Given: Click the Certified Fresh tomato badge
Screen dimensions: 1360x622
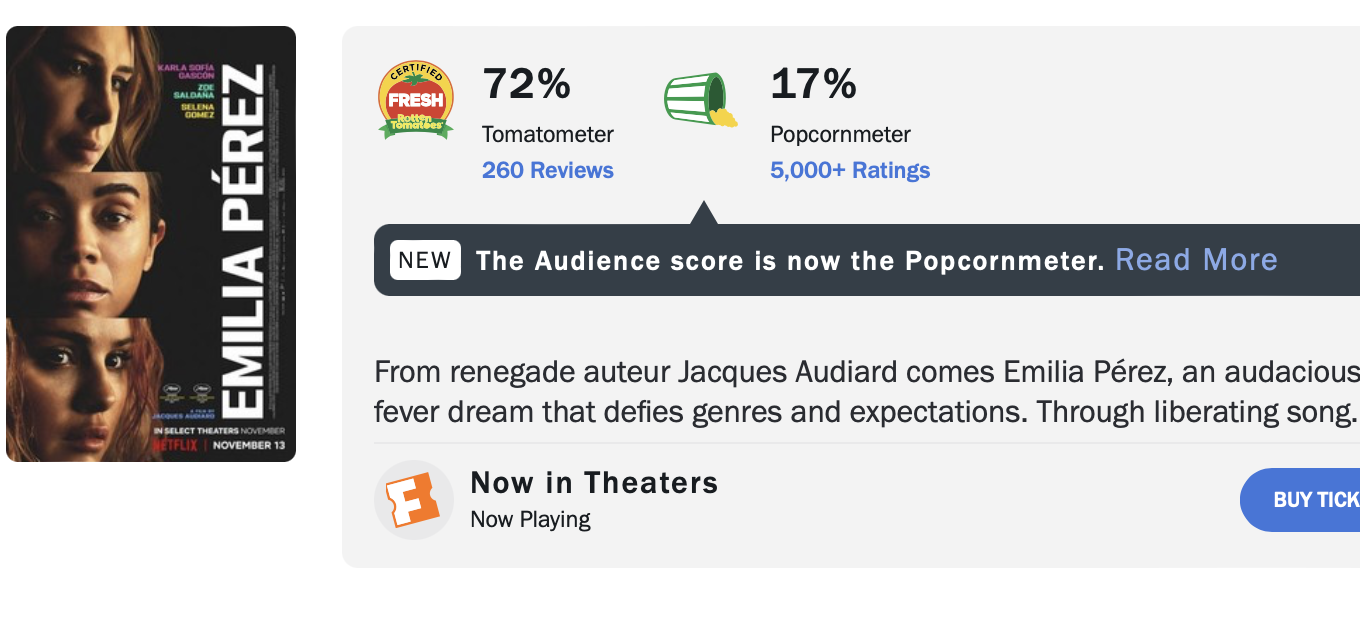Looking at the screenshot, I should point(415,100).
